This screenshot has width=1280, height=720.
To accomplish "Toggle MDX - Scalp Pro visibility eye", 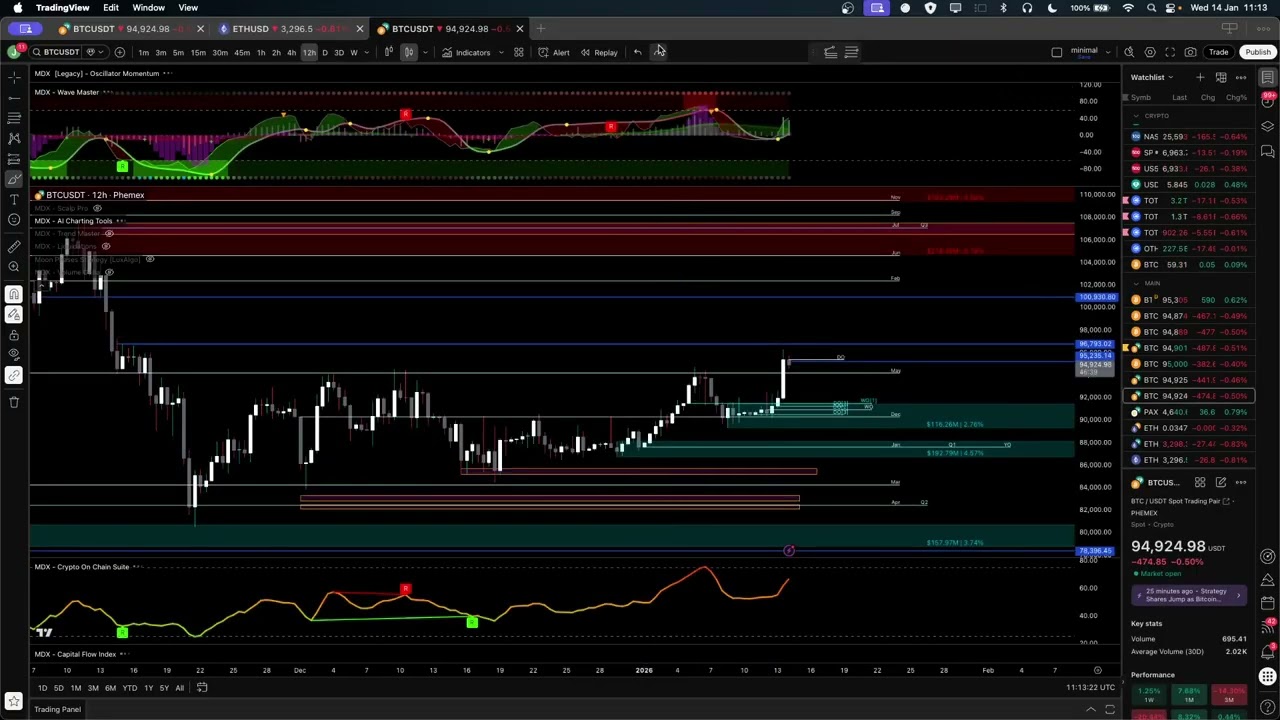I will pyautogui.click(x=97, y=208).
